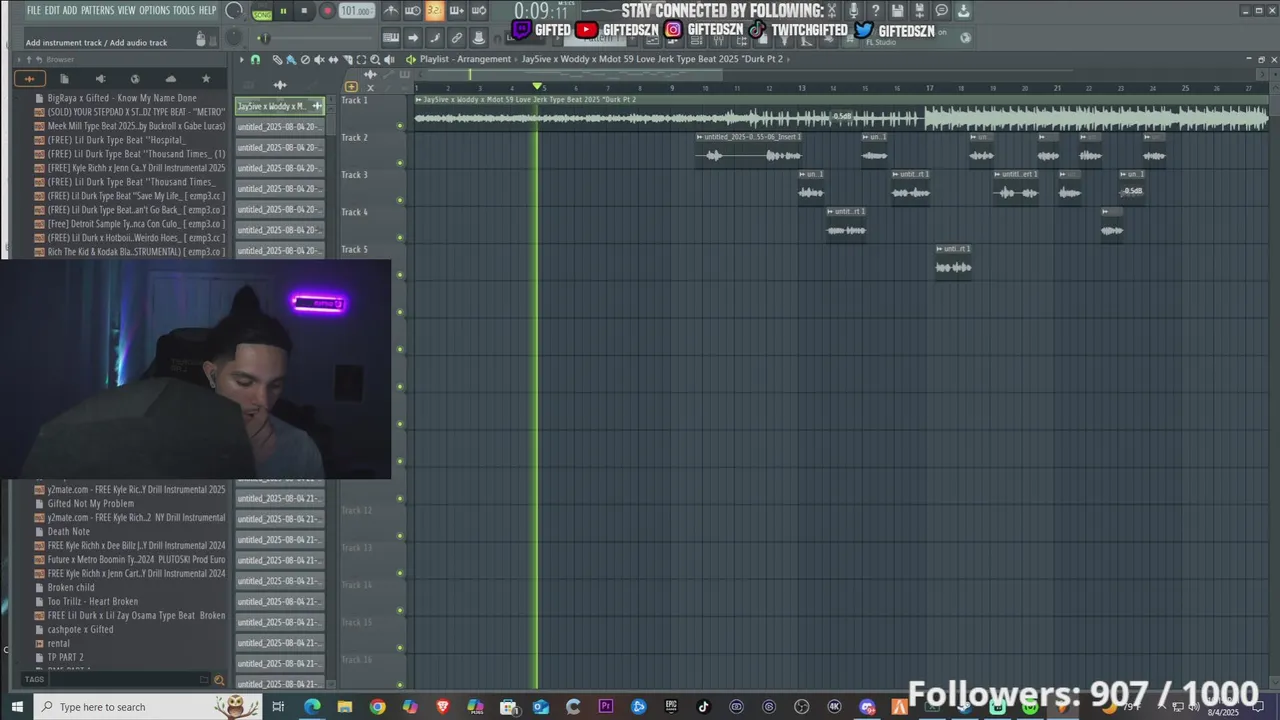Open 'Death Note' in the browser list
Viewport: 1280px width, 720px height.
pos(69,532)
